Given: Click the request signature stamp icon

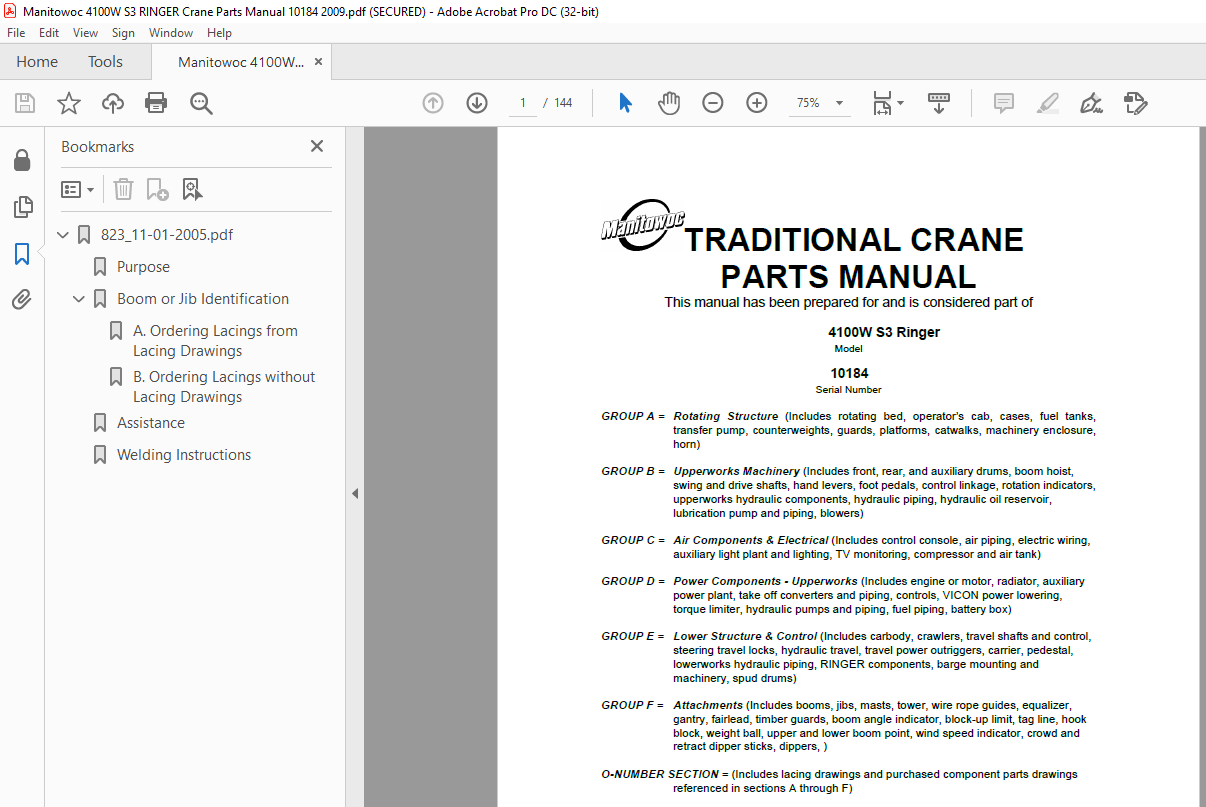Looking at the screenshot, I should pyautogui.click(x=1135, y=103).
